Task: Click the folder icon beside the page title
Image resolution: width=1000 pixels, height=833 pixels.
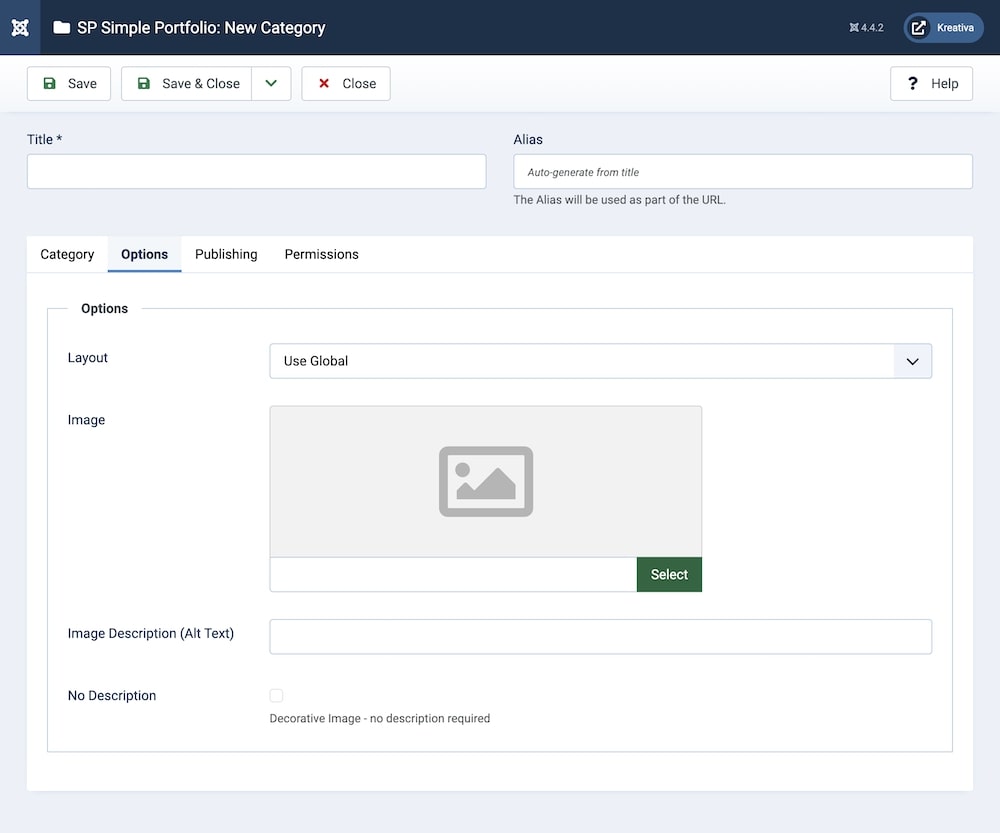Action: tap(62, 28)
